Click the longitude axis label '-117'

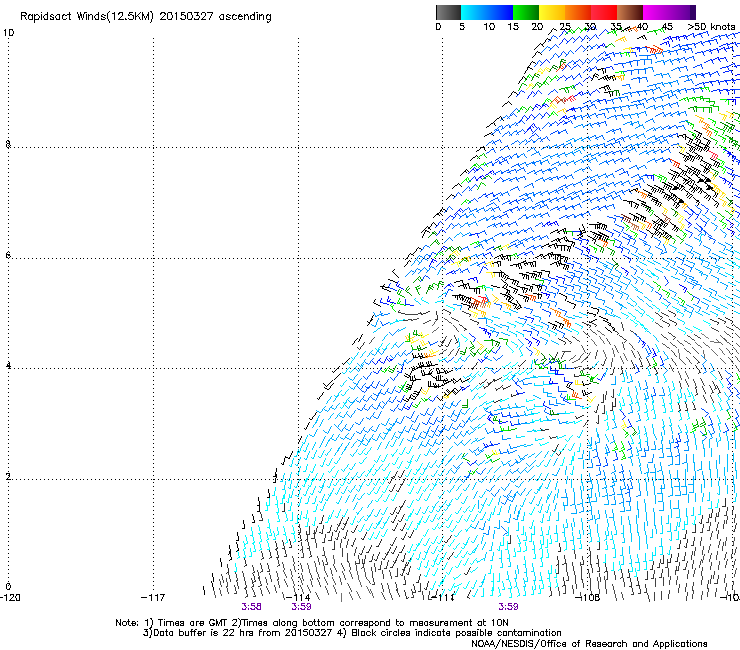[153, 598]
